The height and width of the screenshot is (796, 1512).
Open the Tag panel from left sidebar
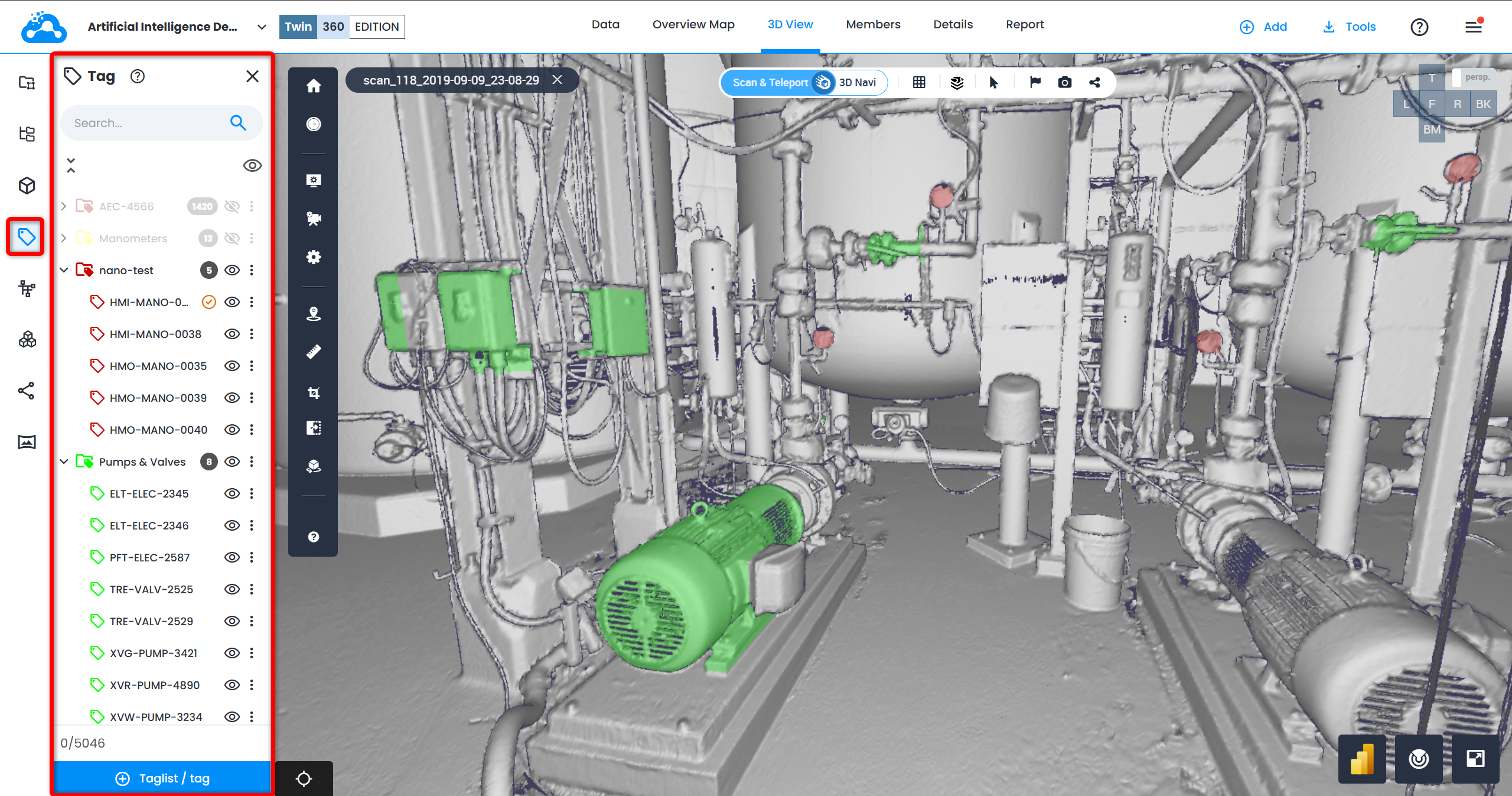tap(26, 237)
